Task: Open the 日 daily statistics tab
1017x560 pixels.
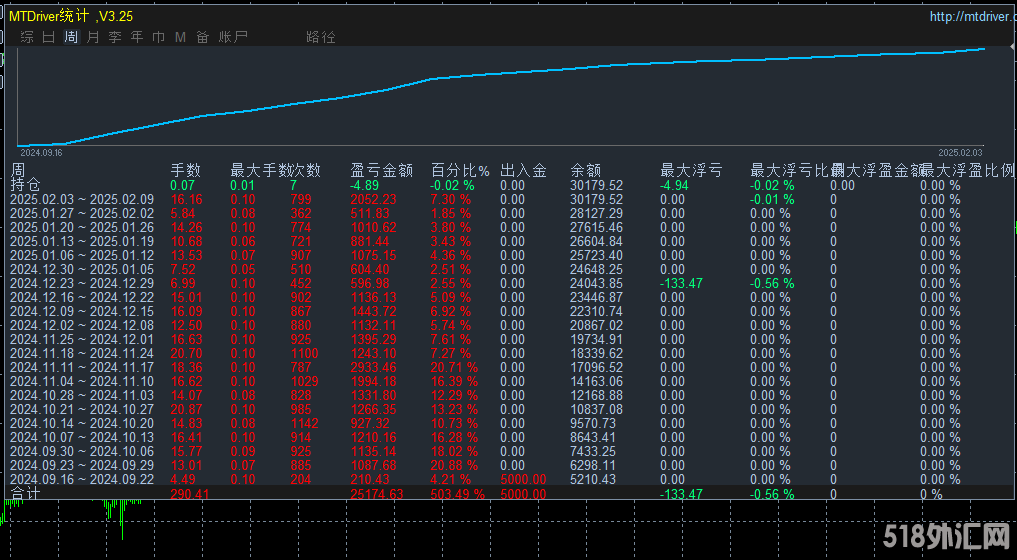Action: tap(49, 37)
